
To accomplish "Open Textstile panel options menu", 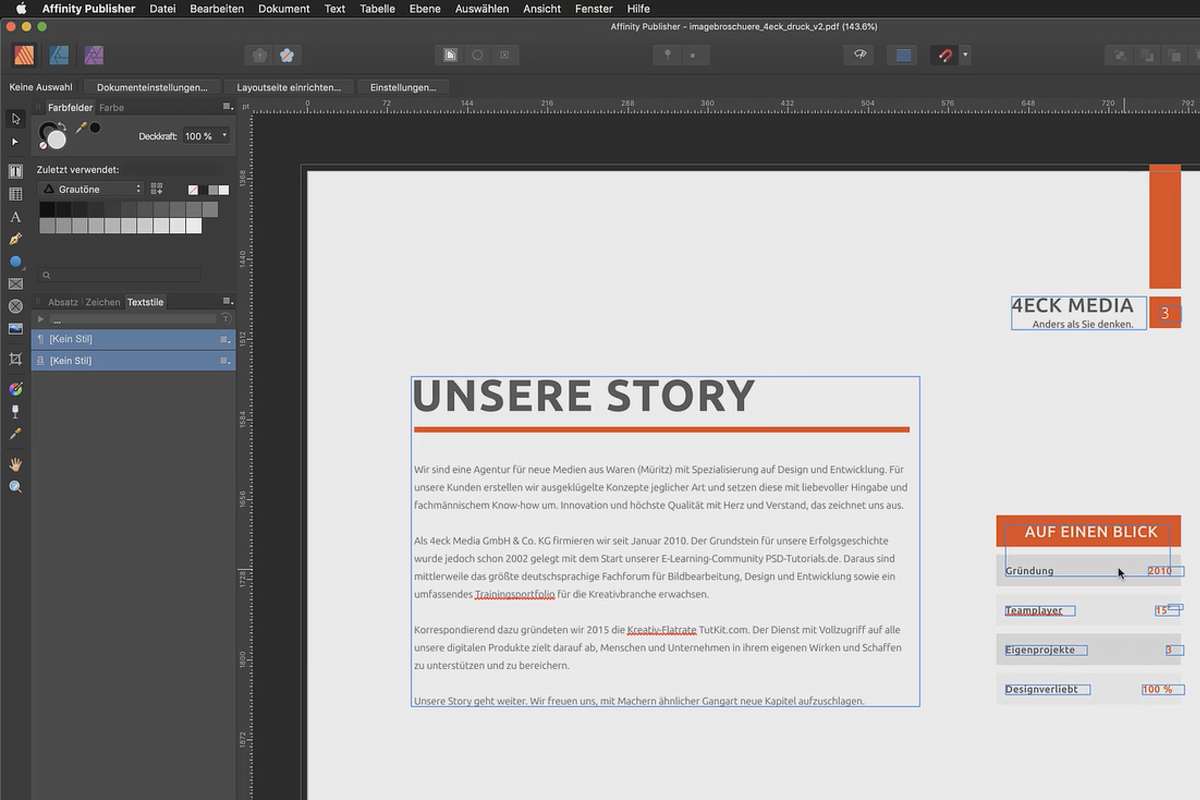I will click(227, 302).
